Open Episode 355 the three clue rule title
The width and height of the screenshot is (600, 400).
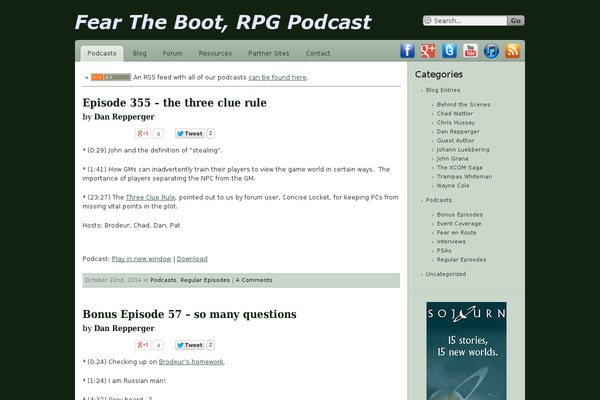point(174,103)
